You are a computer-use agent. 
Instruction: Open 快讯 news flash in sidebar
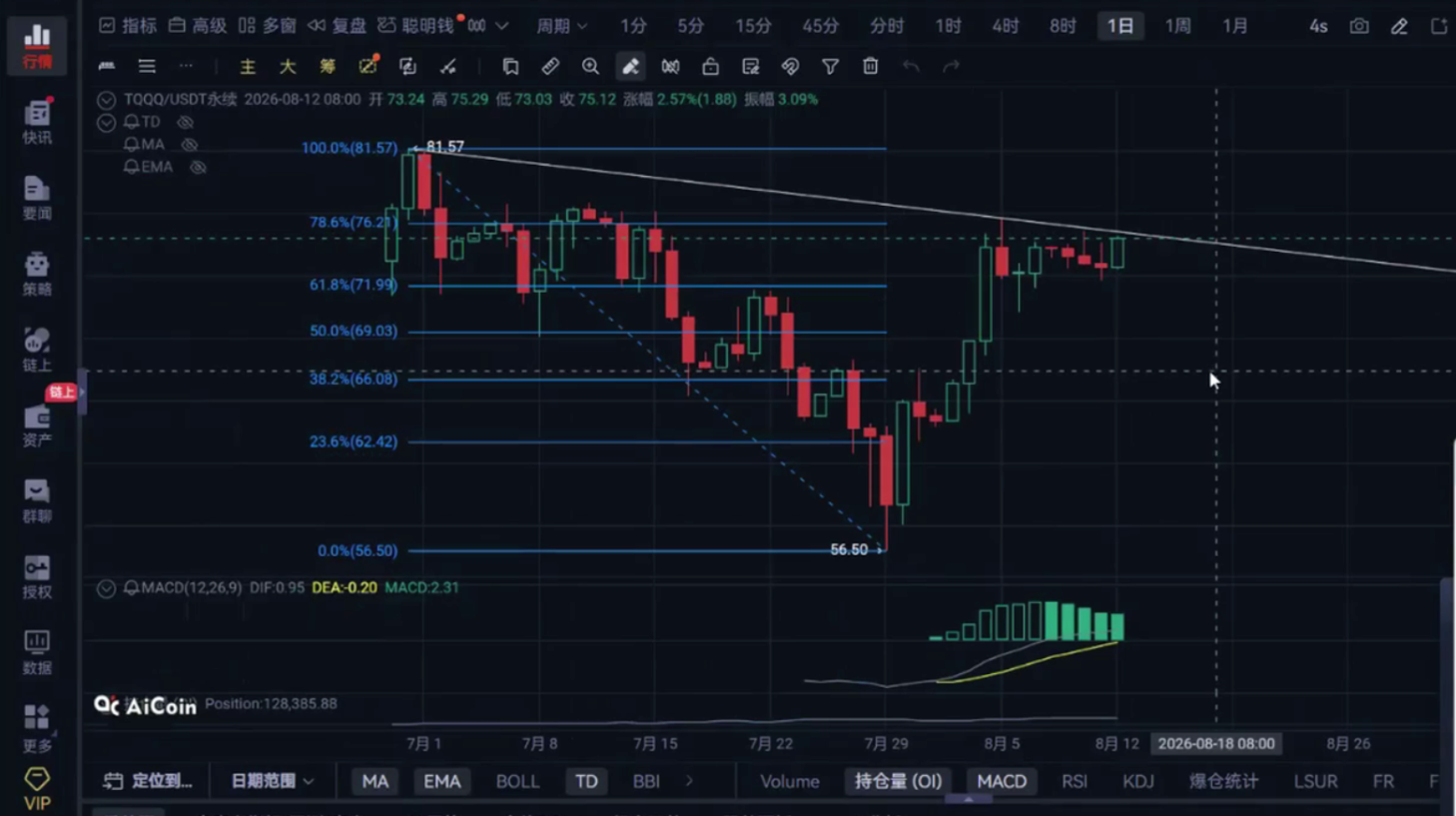click(37, 122)
